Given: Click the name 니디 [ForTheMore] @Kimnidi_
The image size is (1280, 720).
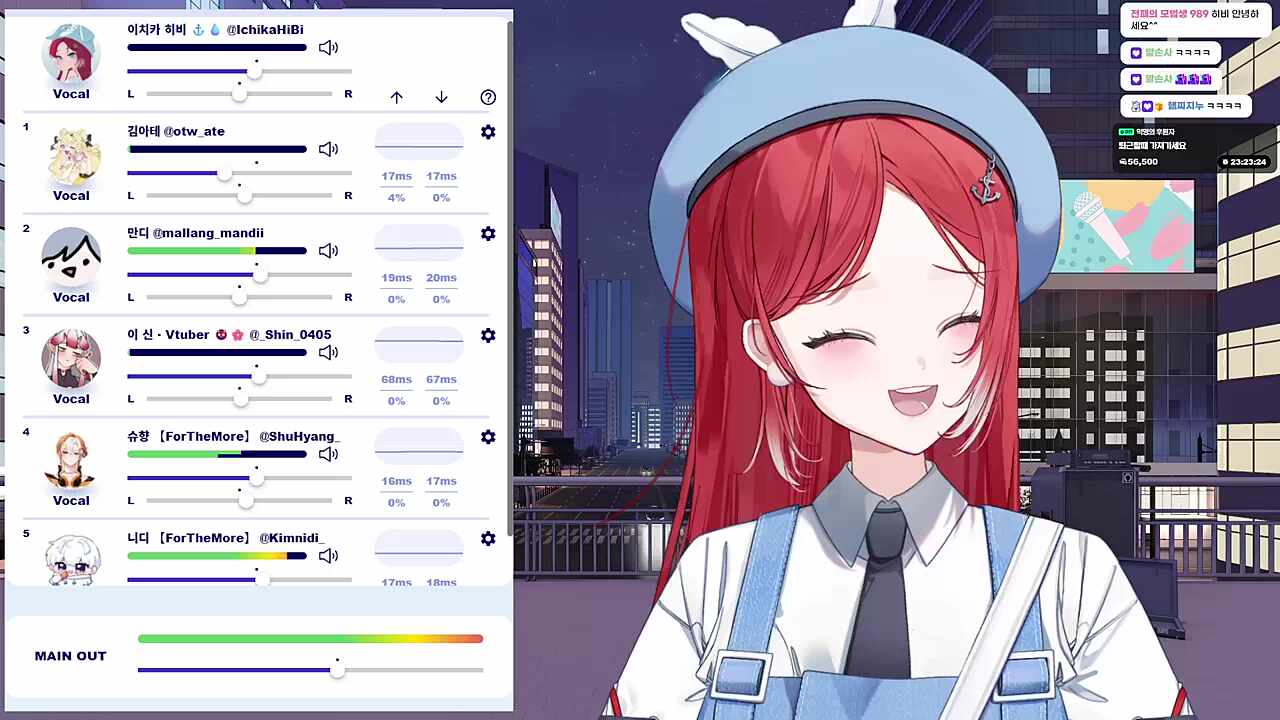Looking at the screenshot, I should [x=226, y=538].
